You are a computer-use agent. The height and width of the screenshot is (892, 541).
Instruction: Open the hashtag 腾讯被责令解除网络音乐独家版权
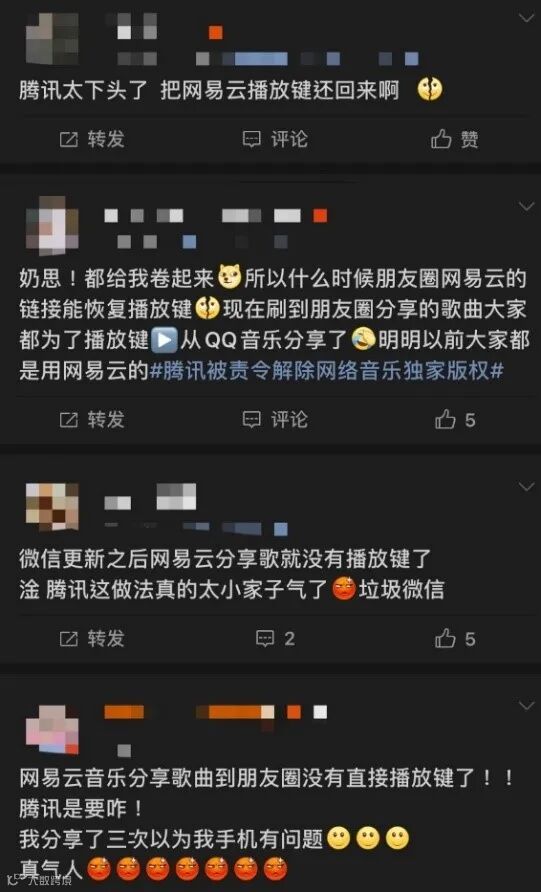pos(327,371)
